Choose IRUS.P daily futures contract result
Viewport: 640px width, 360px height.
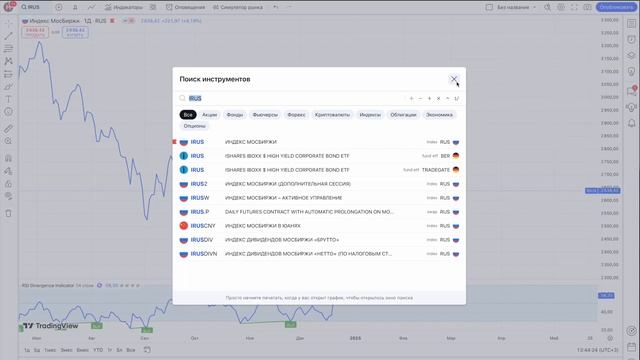pos(319,212)
